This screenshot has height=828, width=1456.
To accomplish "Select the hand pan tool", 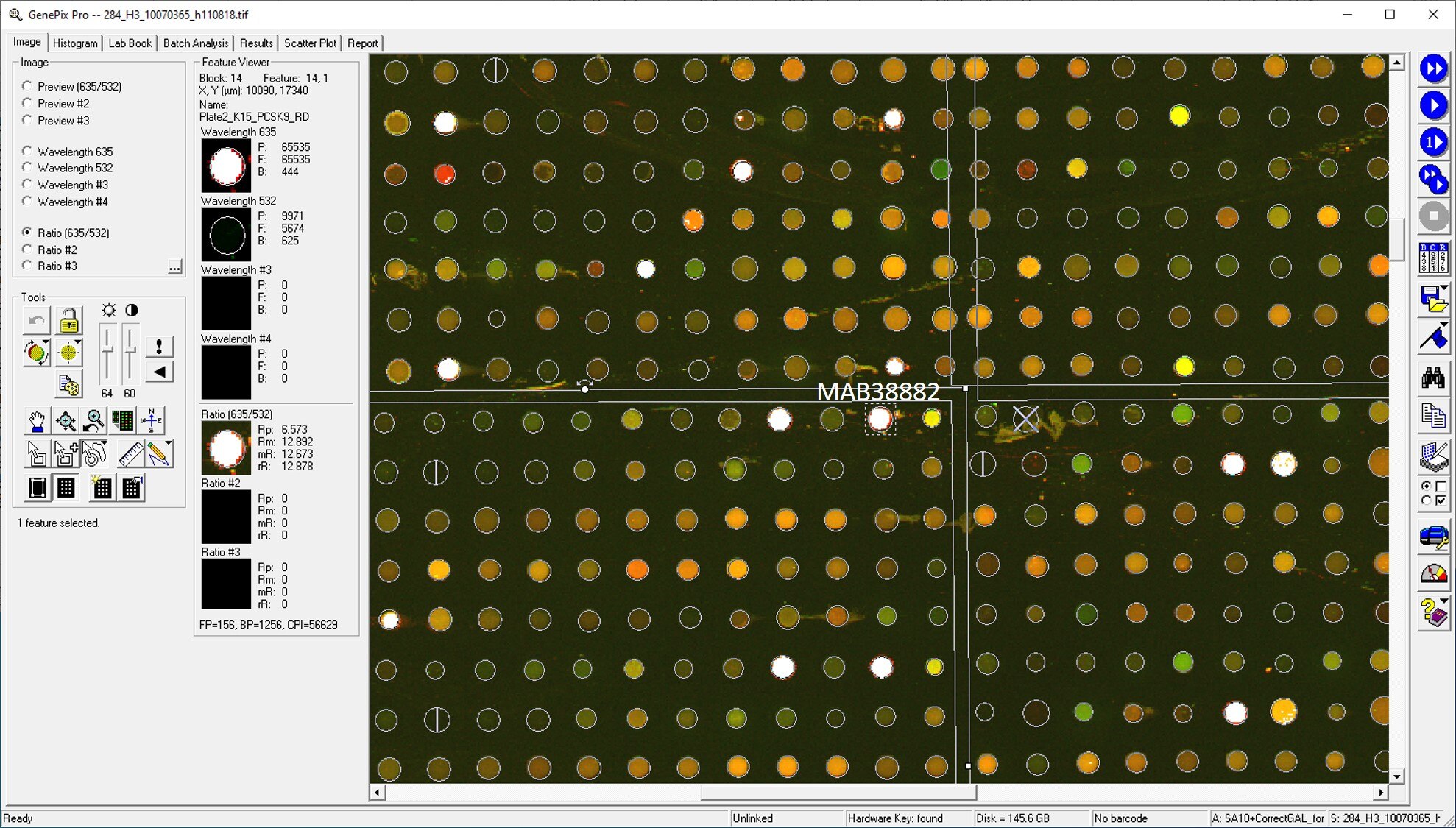I will 36,421.
